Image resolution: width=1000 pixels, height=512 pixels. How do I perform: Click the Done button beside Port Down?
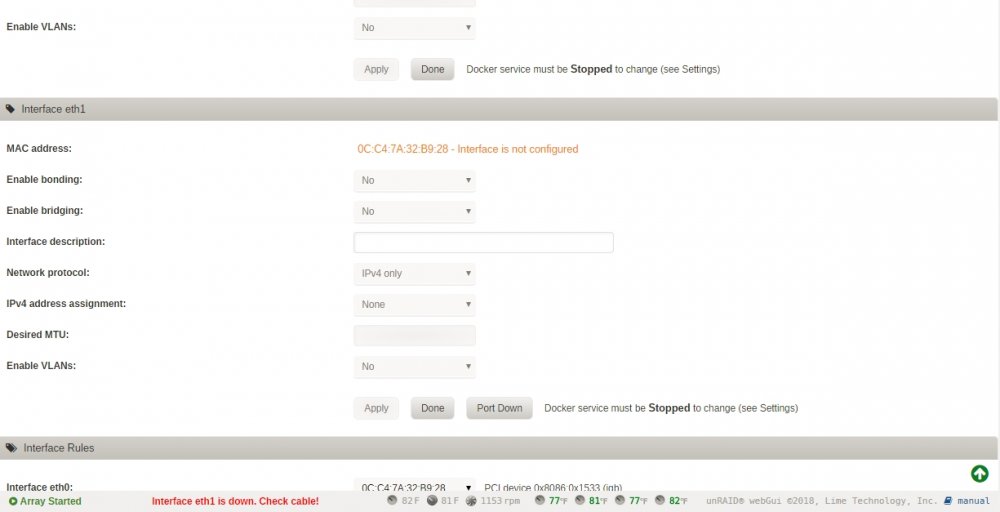[432, 408]
